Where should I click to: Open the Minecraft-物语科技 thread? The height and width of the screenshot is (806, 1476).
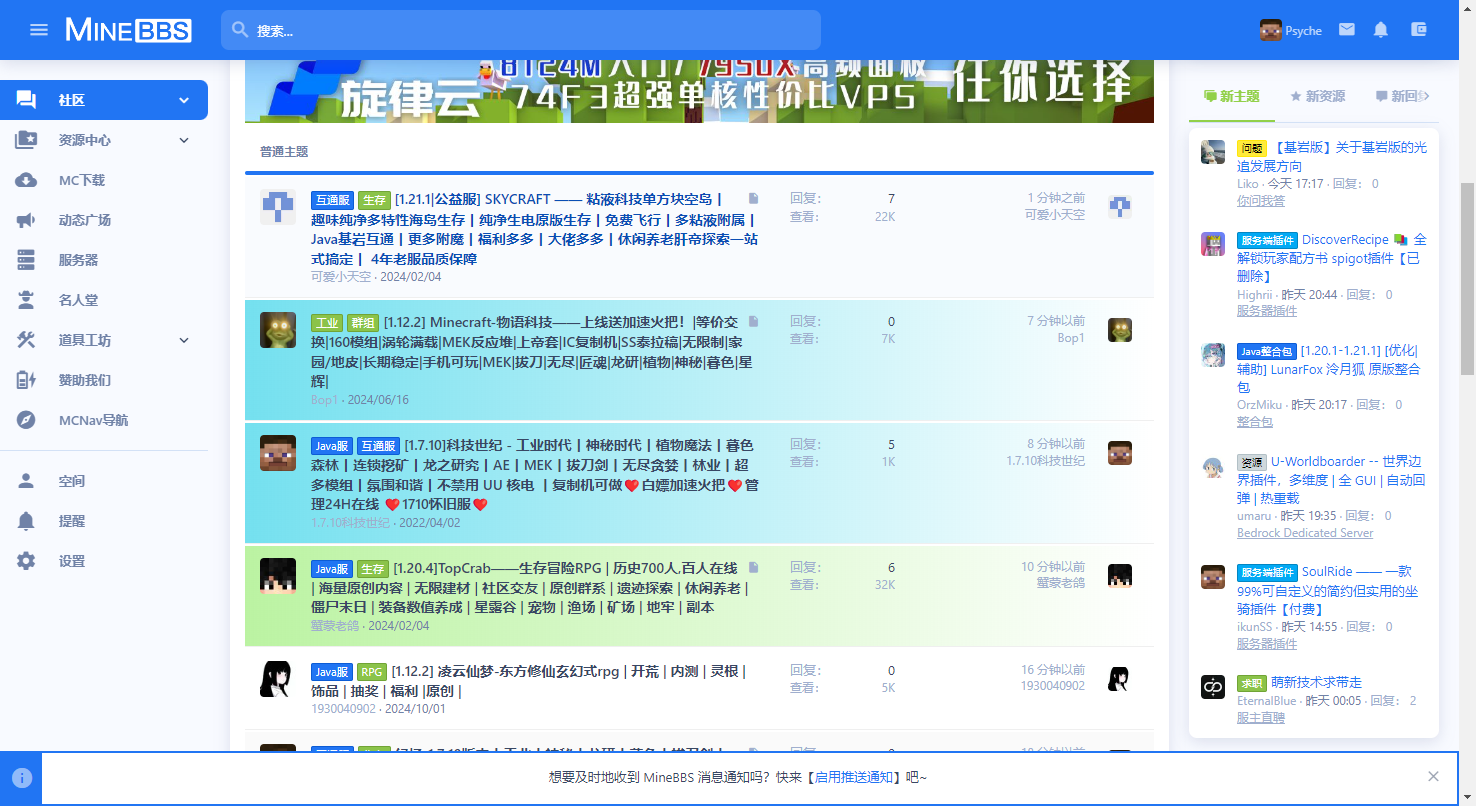point(531,352)
